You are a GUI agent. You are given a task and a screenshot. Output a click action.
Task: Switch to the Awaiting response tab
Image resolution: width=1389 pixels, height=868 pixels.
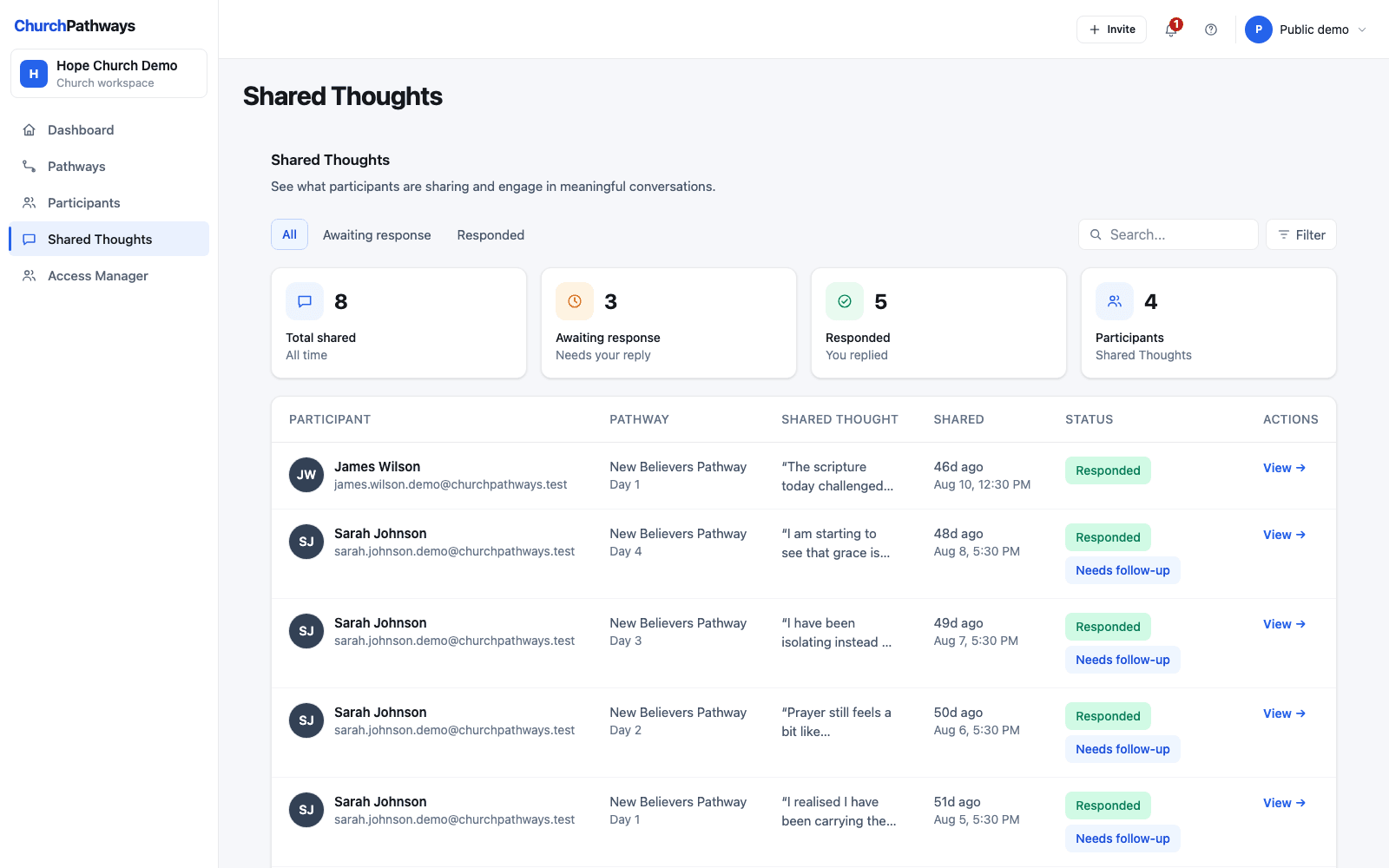pyautogui.click(x=377, y=235)
